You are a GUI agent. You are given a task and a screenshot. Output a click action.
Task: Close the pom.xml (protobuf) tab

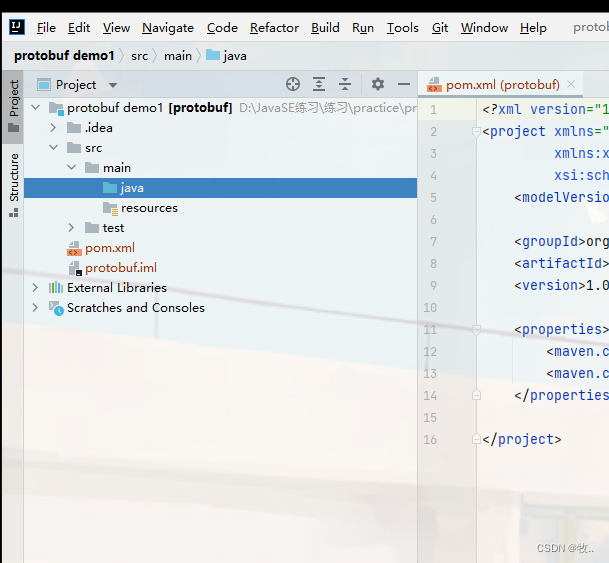click(x=571, y=84)
